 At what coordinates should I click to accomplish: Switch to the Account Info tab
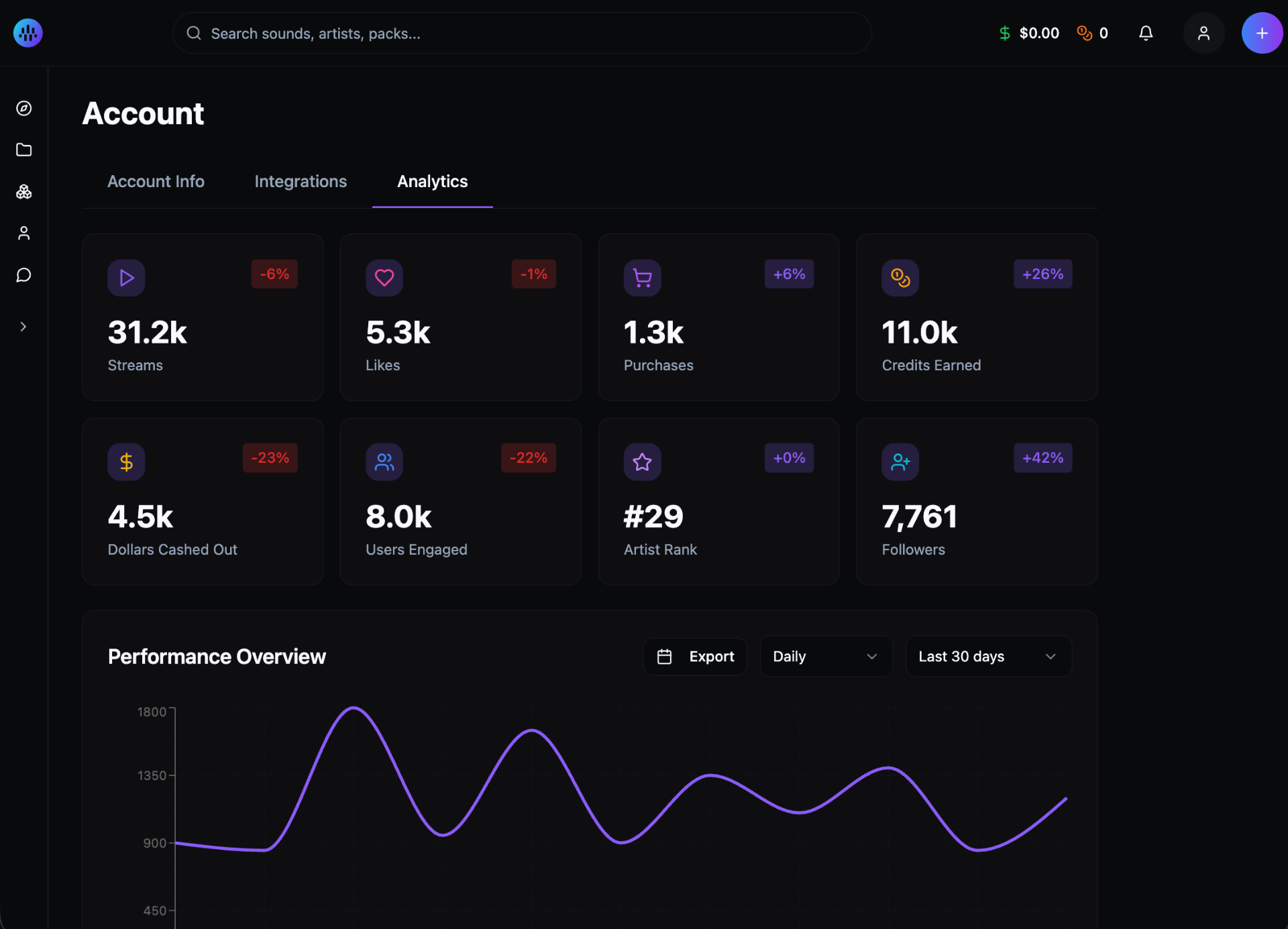(156, 182)
